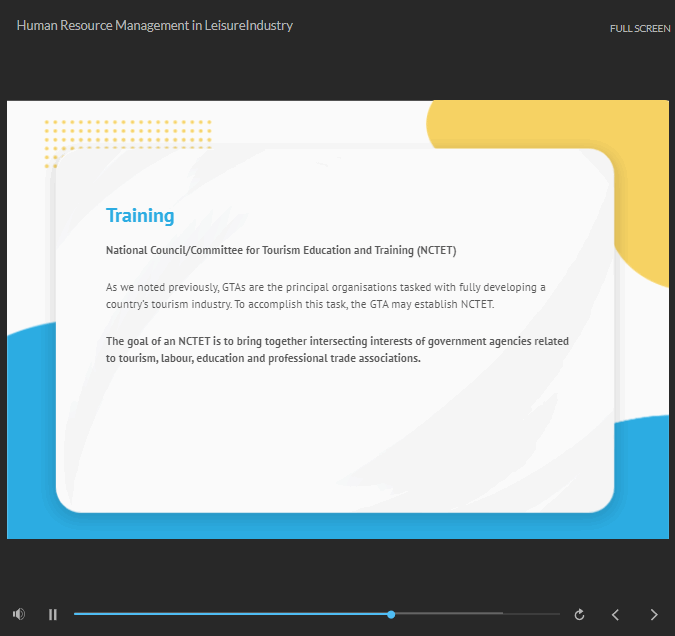This screenshot has width=675, height=636.
Task: Click the replay slide circular arrow icon
Action: [x=579, y=614]
